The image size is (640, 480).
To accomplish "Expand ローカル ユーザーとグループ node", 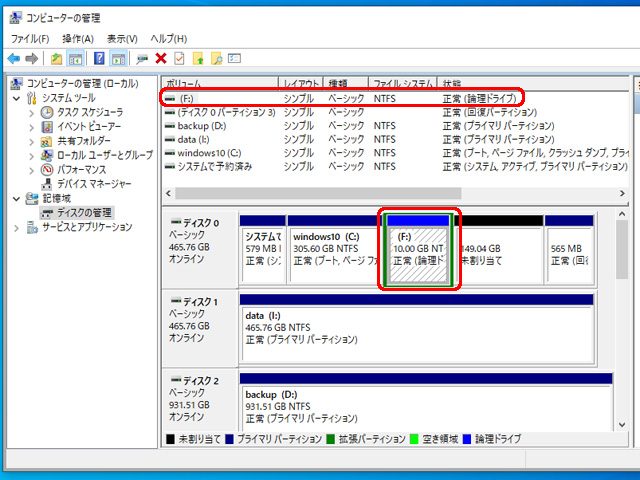I will click(31, 156).
